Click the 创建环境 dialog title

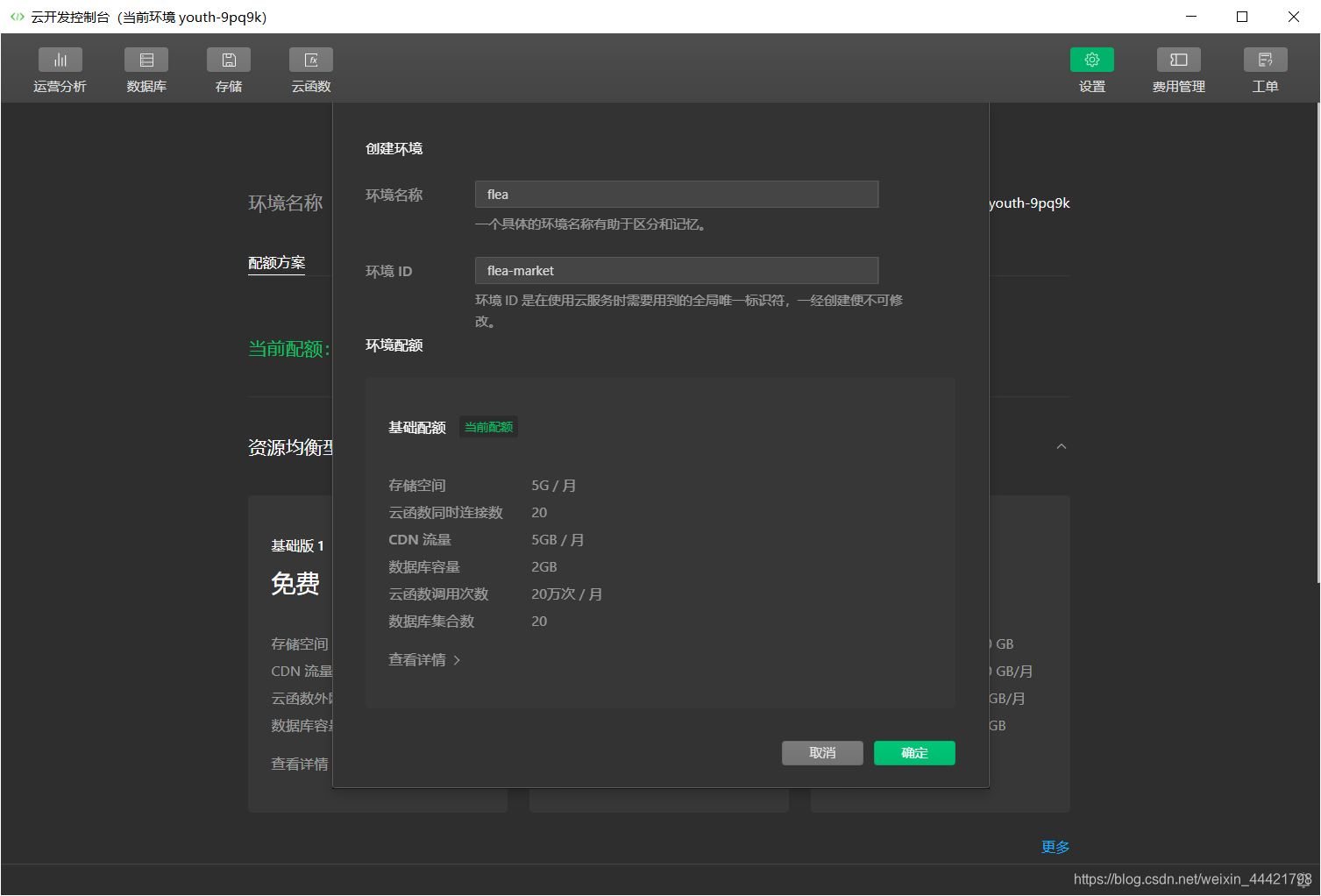click(394, 149)
